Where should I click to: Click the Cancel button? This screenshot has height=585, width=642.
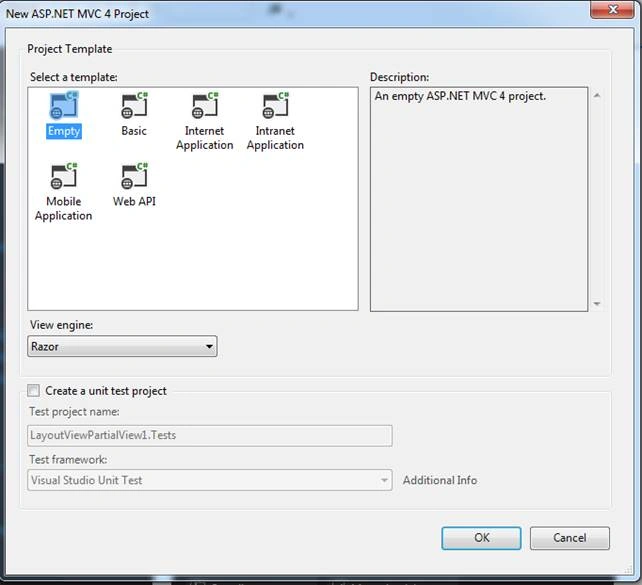(570, 538)
